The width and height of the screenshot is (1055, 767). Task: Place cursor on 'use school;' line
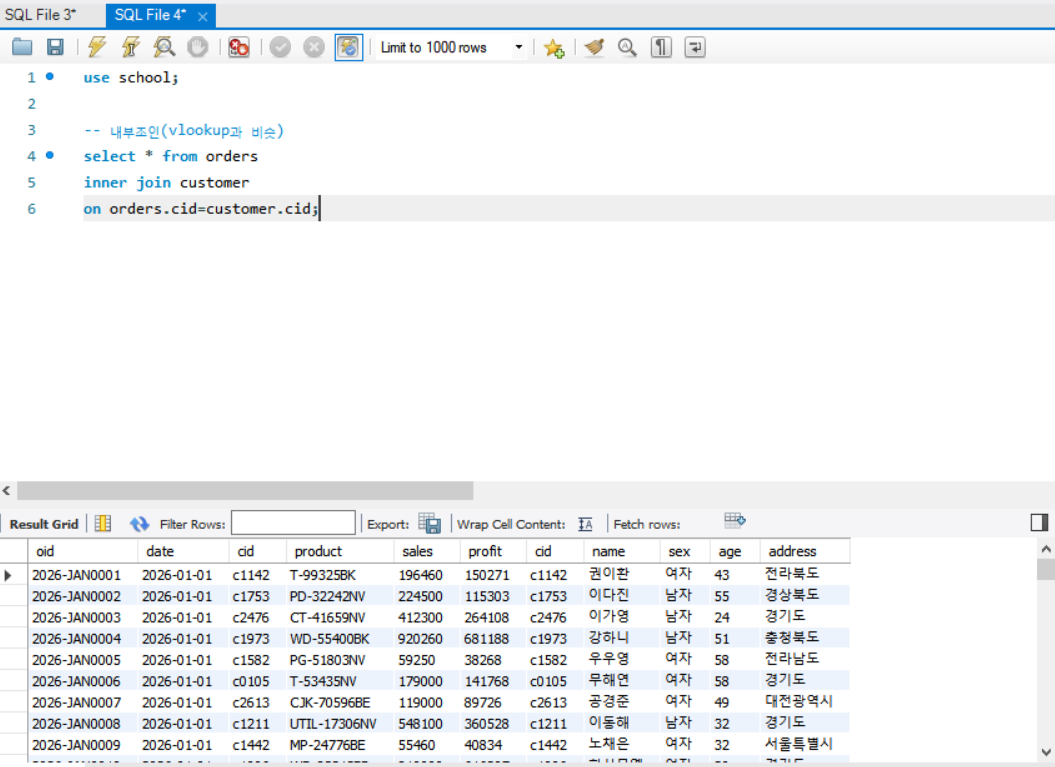pyautogui.click(x=131, y=77)
